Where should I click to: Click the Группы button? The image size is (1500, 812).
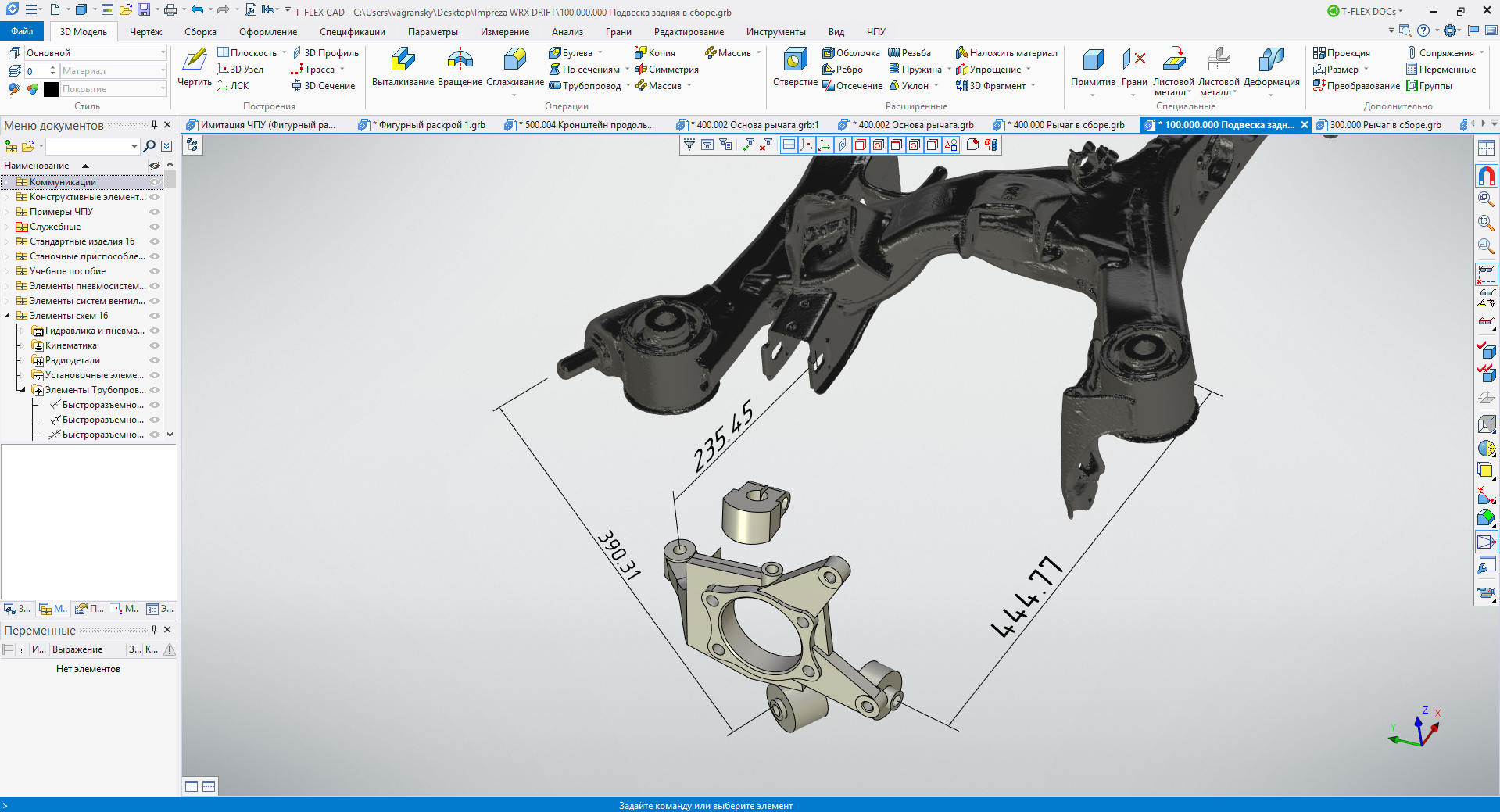(1429, 85)
